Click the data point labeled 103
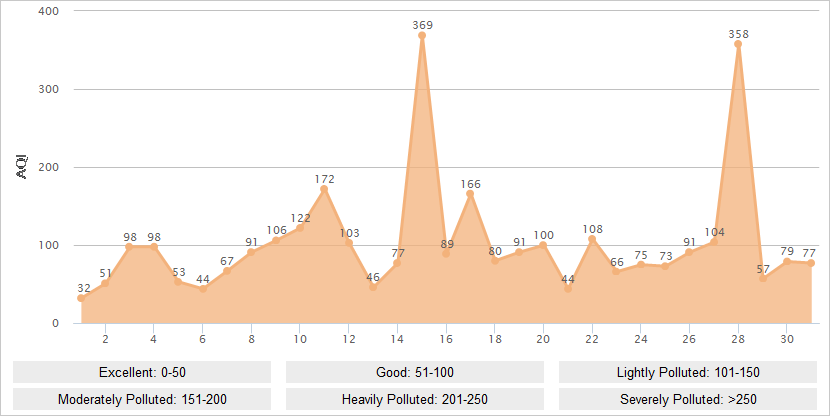 [x=349, y=242]
